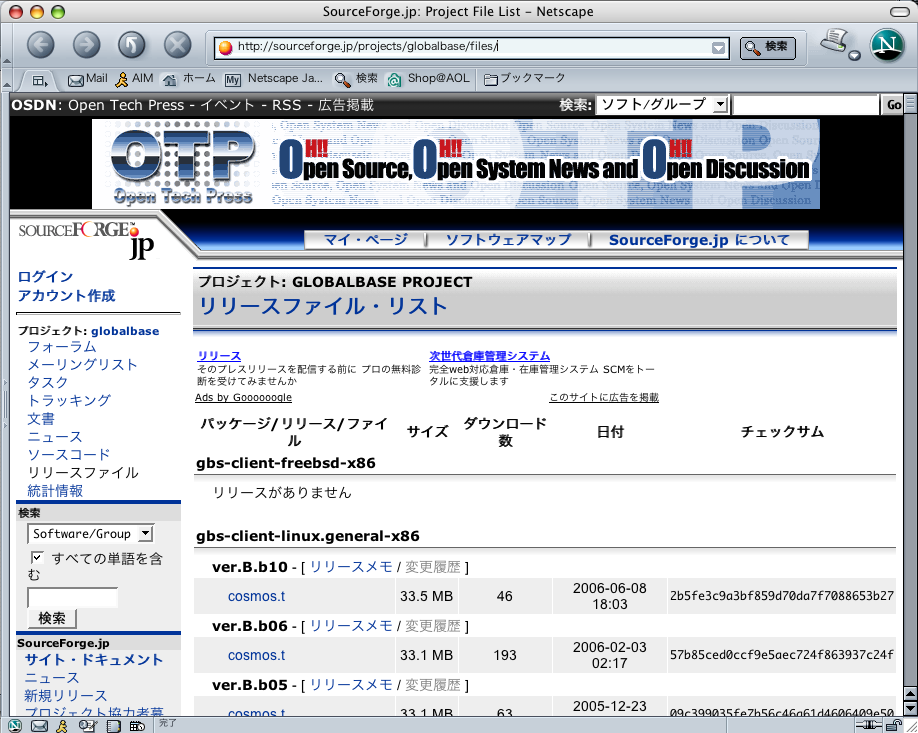
Task: Click the Netscape N logo throbber
Action: point(888,45)
